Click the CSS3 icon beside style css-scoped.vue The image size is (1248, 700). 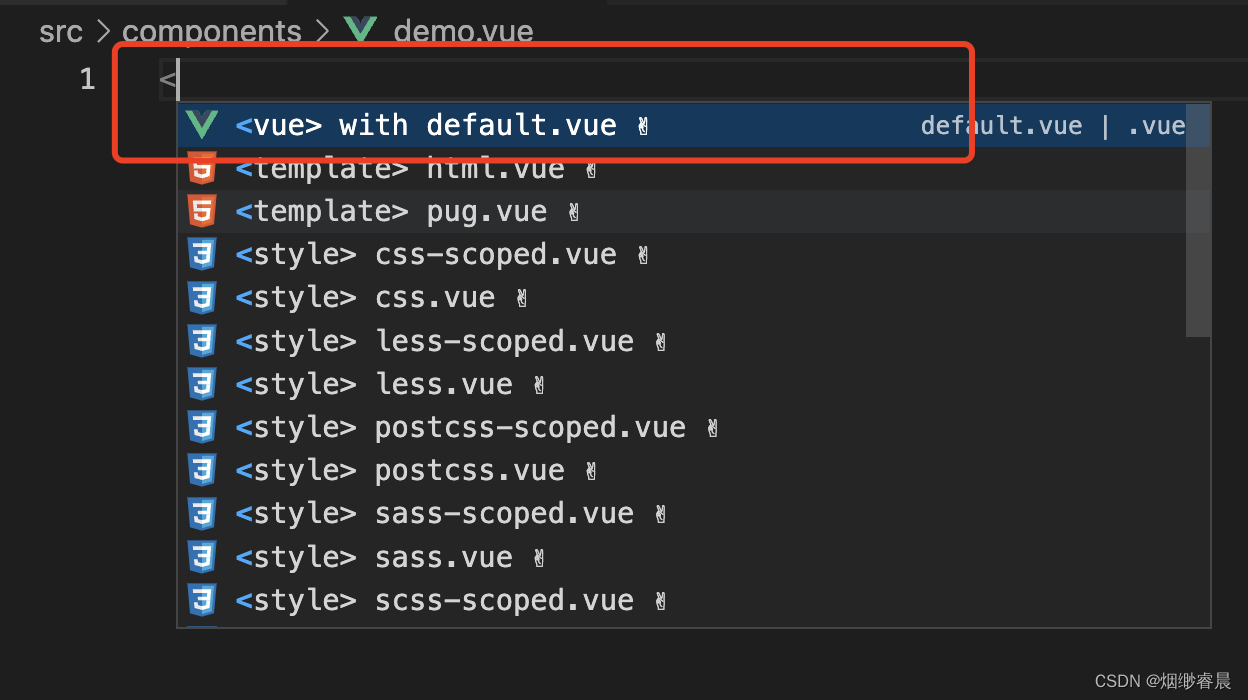click(202, 253)
